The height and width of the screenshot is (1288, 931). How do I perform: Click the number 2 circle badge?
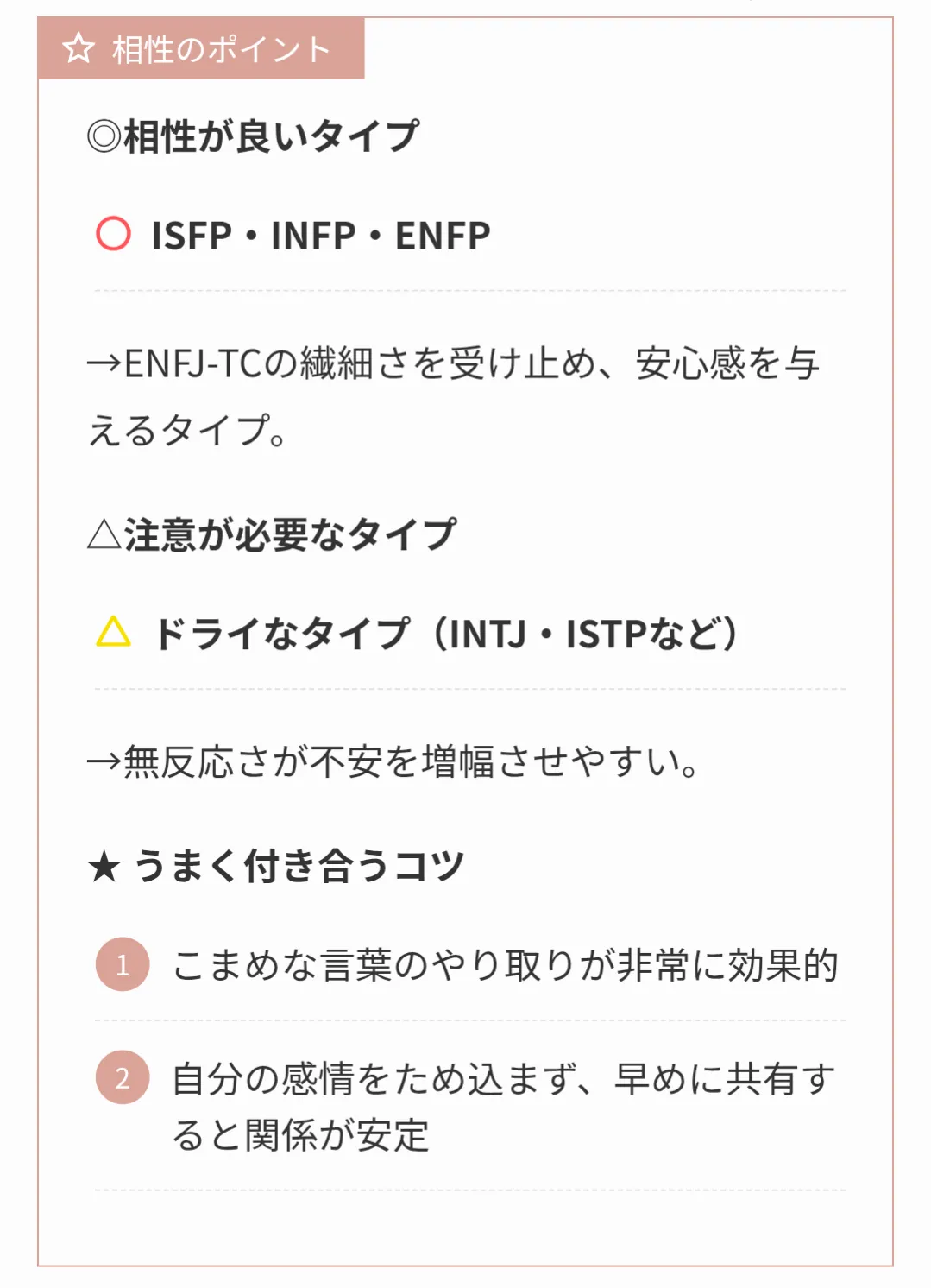tap(123, 1077)
